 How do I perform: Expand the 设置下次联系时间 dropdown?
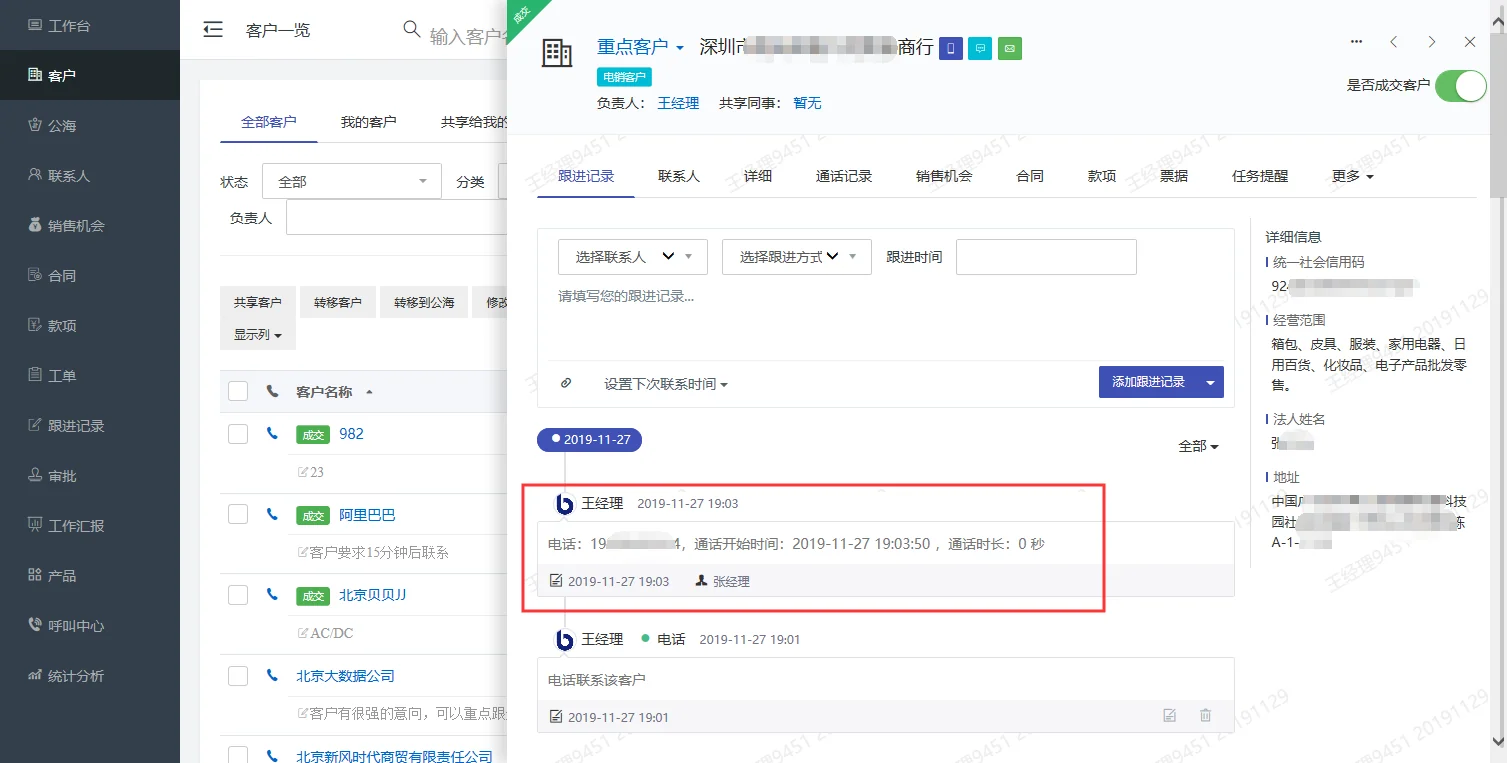click(666, 384)
